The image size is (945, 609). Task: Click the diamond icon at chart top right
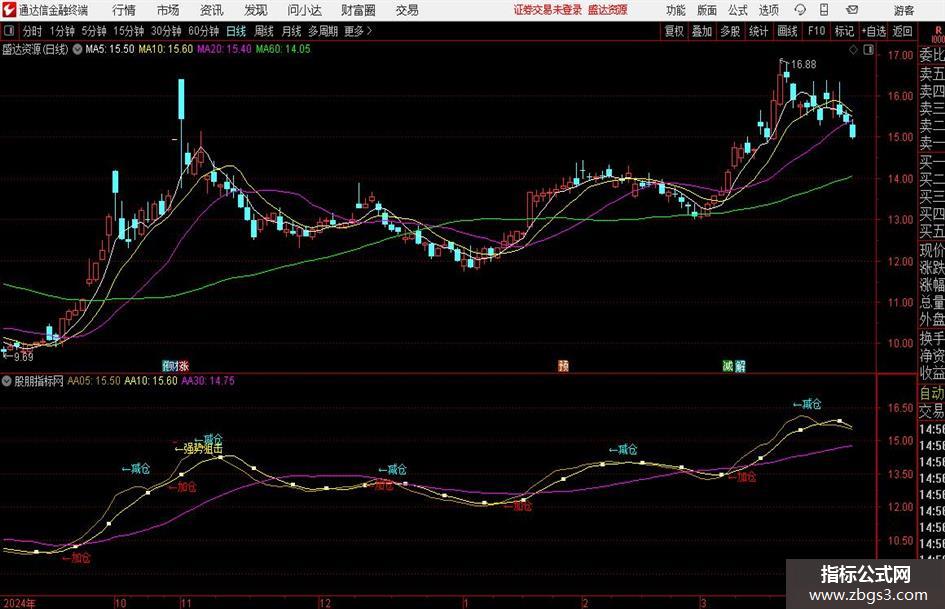coord(853,50)
